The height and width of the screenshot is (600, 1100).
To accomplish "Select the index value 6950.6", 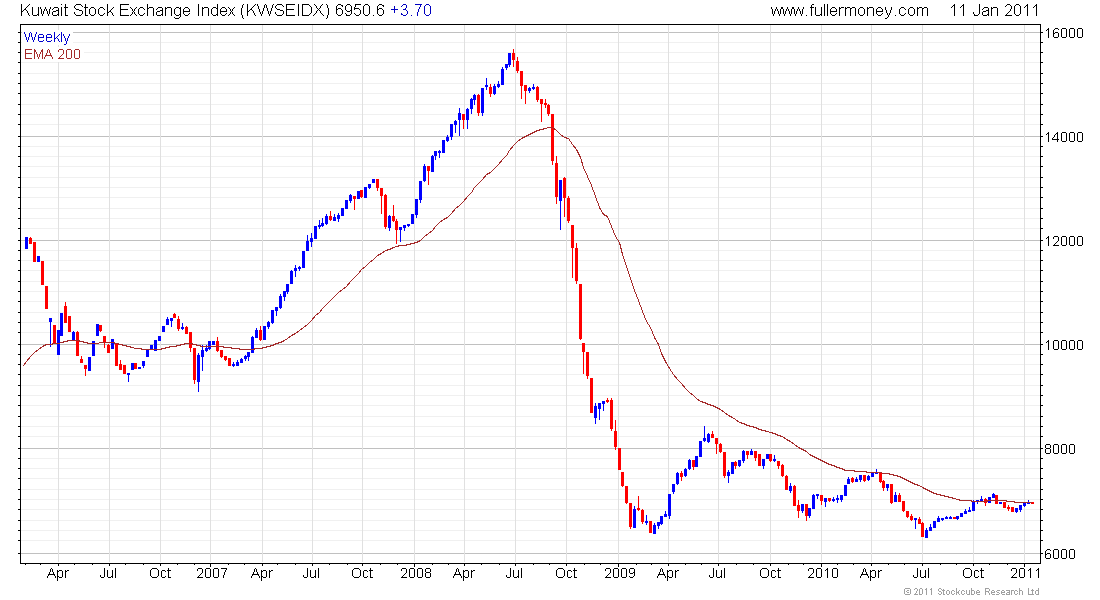I will [360, 11].
